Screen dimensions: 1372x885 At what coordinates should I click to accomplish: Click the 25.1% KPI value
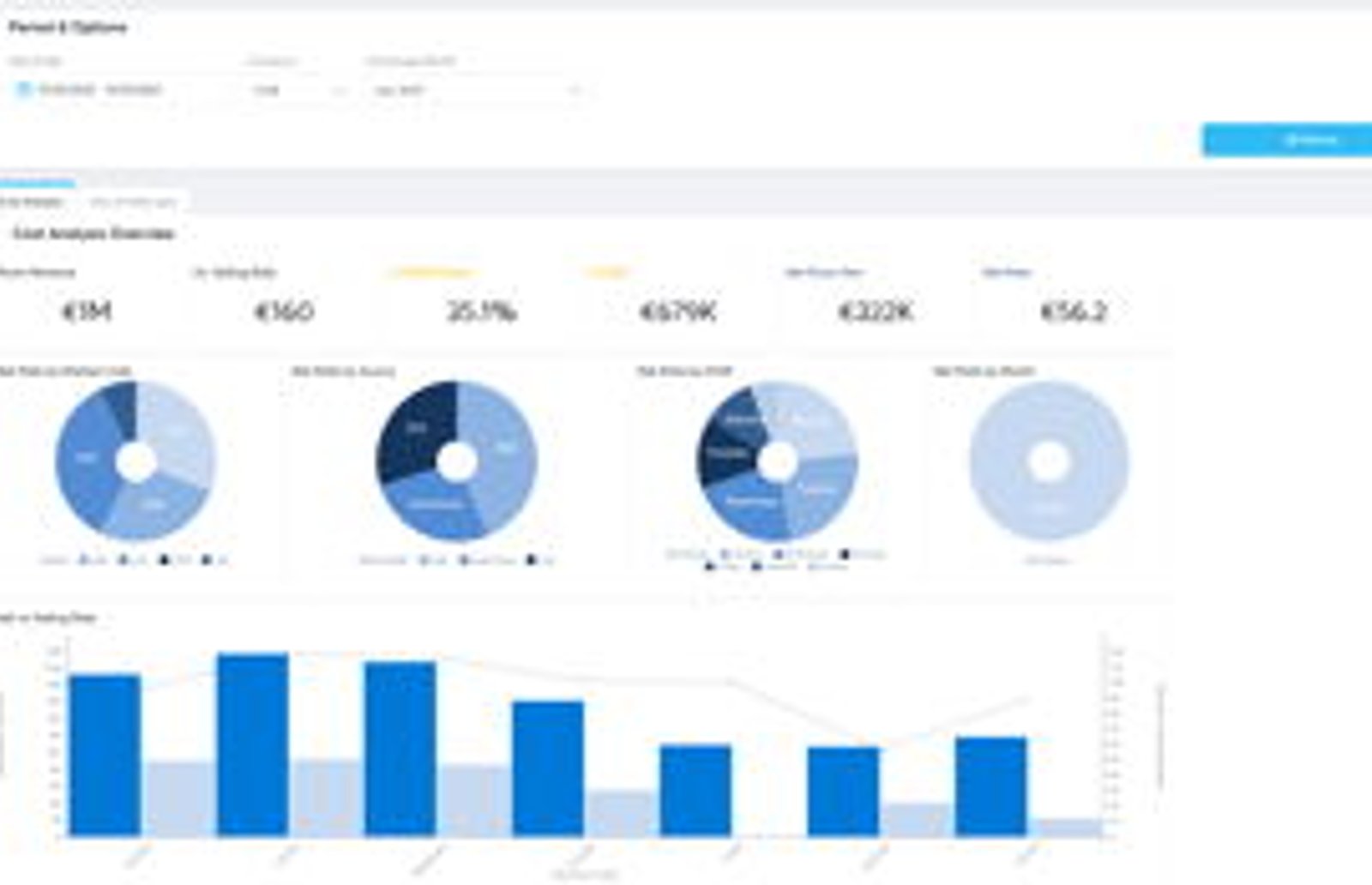481,311
